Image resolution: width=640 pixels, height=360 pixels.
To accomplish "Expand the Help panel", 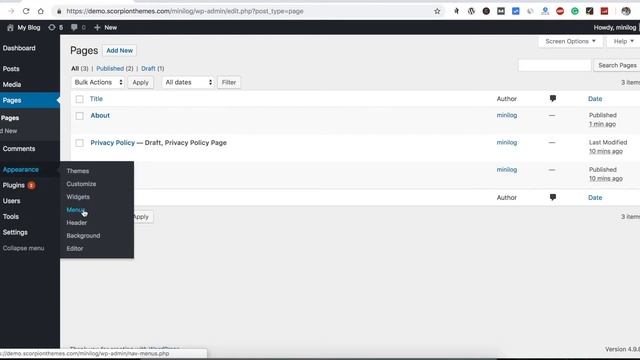I will tap(623, 41).
